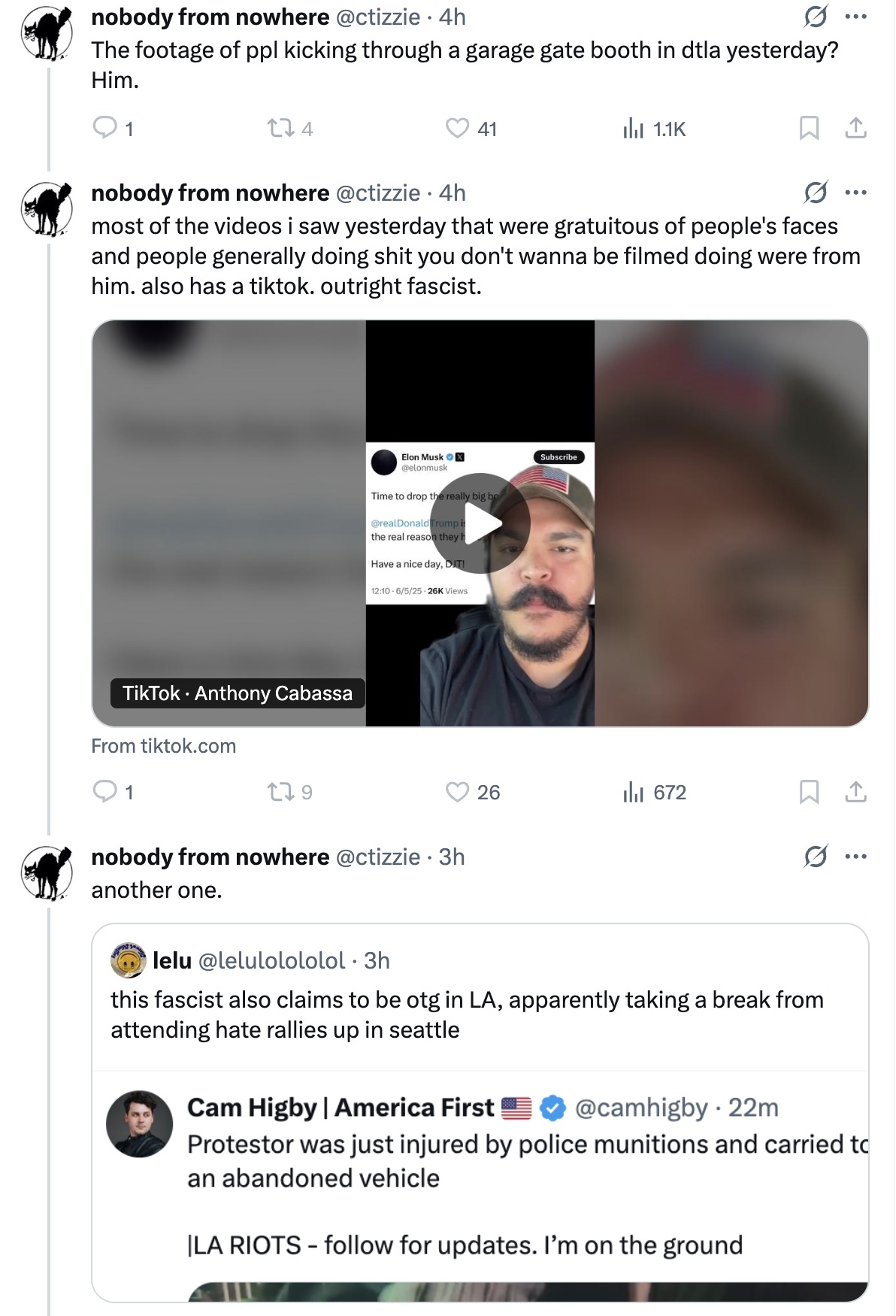This screenshot has height=1316, width=896.
Task: Share the first tweet via share icon
Action: [855, 129]
